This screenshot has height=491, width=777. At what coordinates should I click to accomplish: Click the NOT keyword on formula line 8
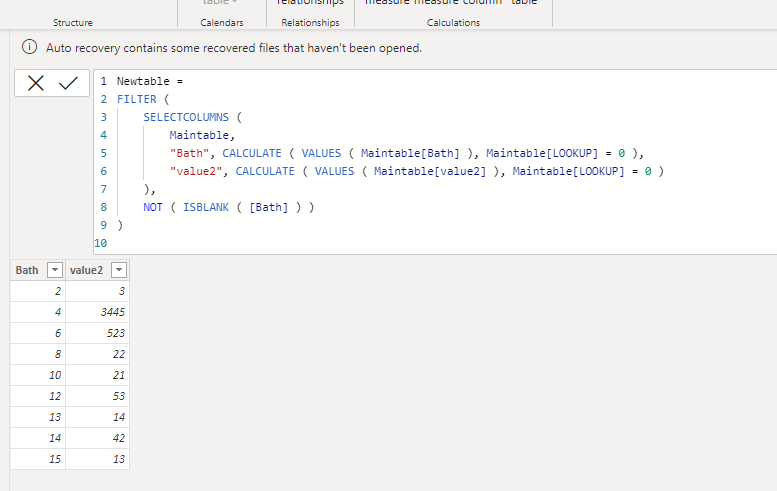point(153,207)
